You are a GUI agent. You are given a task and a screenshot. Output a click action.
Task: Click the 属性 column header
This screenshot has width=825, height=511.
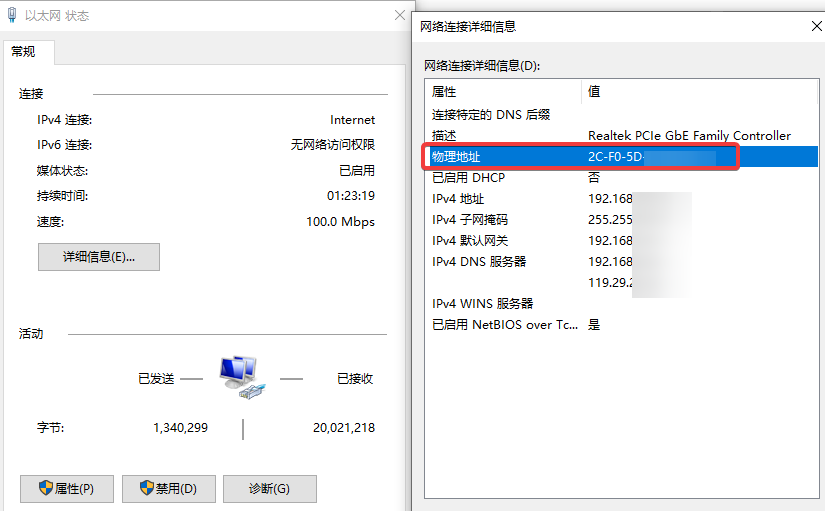tap(503, 92)
